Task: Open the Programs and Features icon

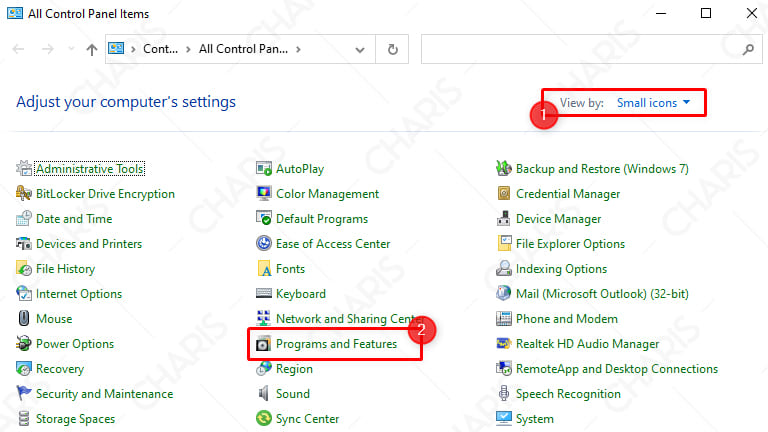Action: coord(264,343)
